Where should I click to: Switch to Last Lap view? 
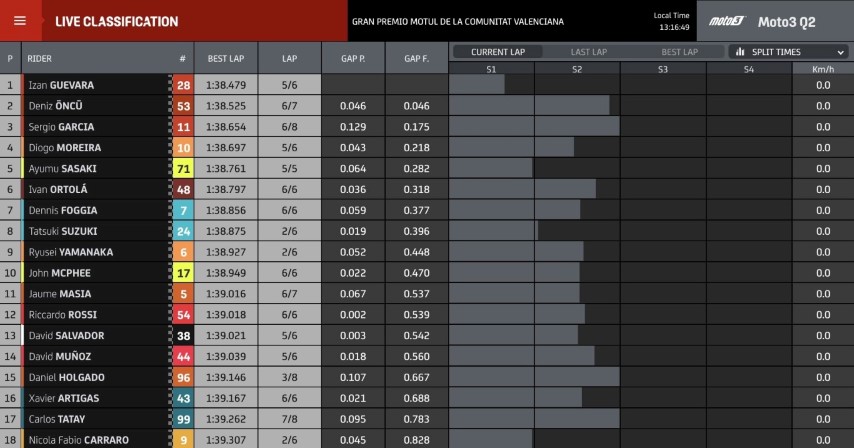click(x=588, y=52)
